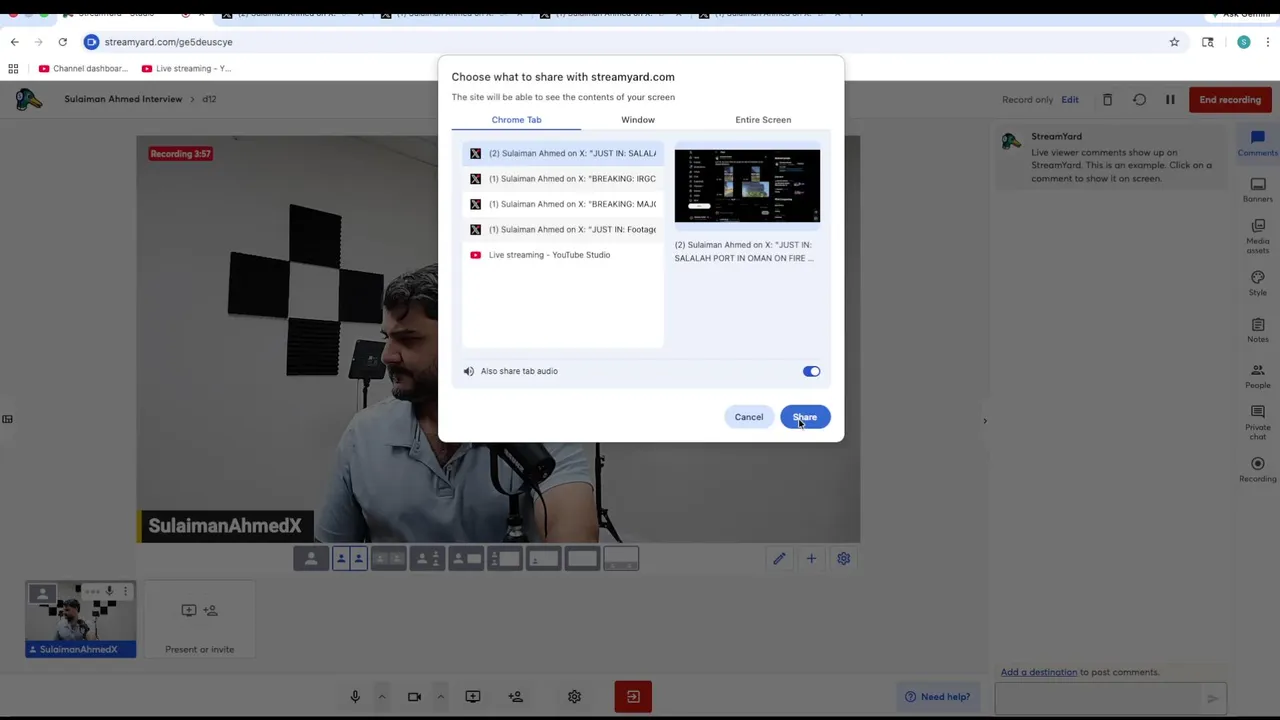Image resolution: width=1280 pixels, height=720 pixels.
Task: Collapse the right panel chevron
Action: pos(985,421)
